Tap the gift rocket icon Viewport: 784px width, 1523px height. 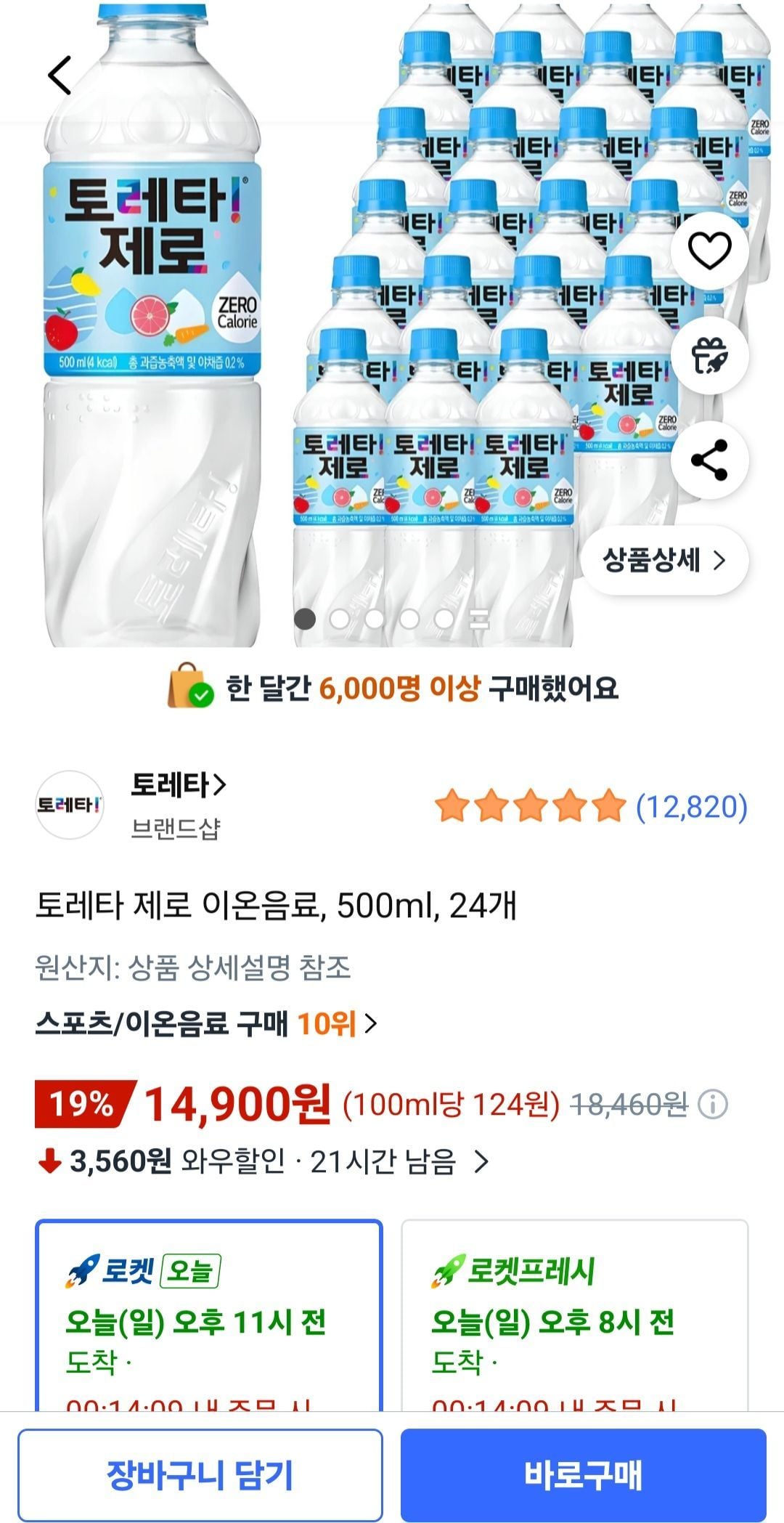709,356
